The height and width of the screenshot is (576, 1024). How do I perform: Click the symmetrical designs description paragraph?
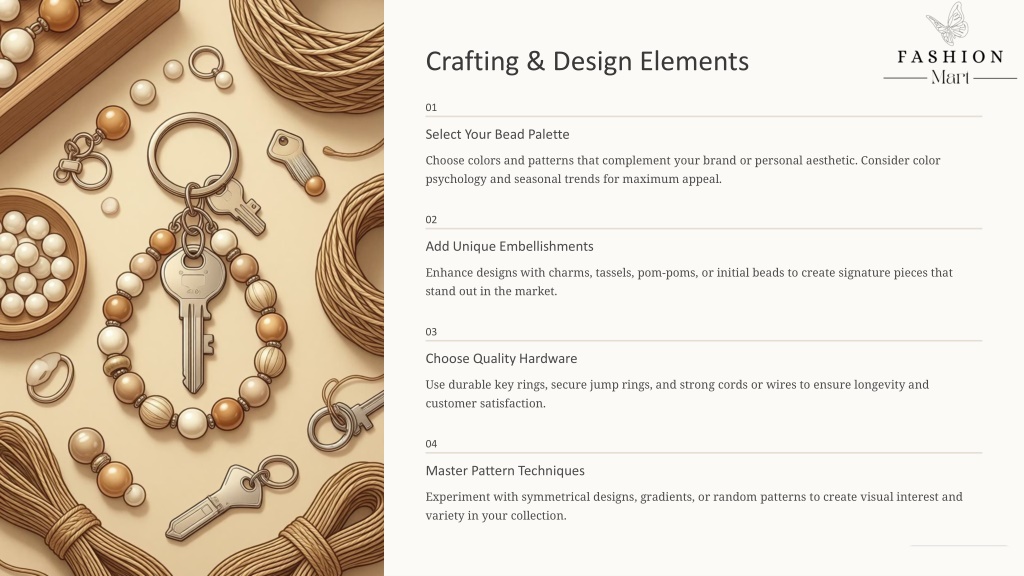tap(693, 505)
